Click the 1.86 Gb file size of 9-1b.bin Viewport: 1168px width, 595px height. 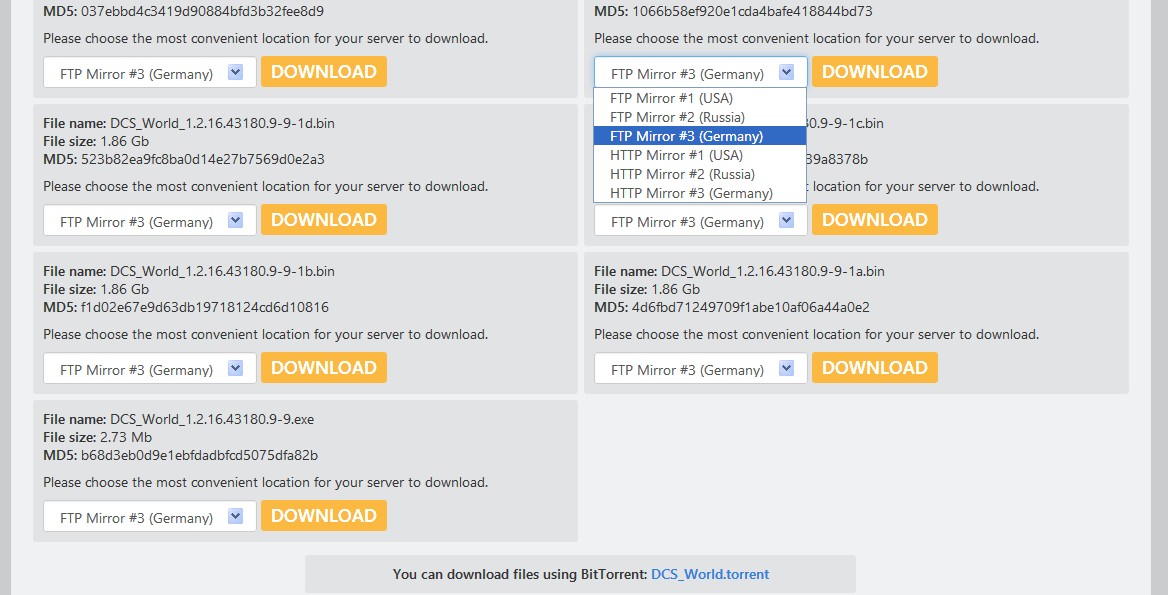click(x=124, y=290)
